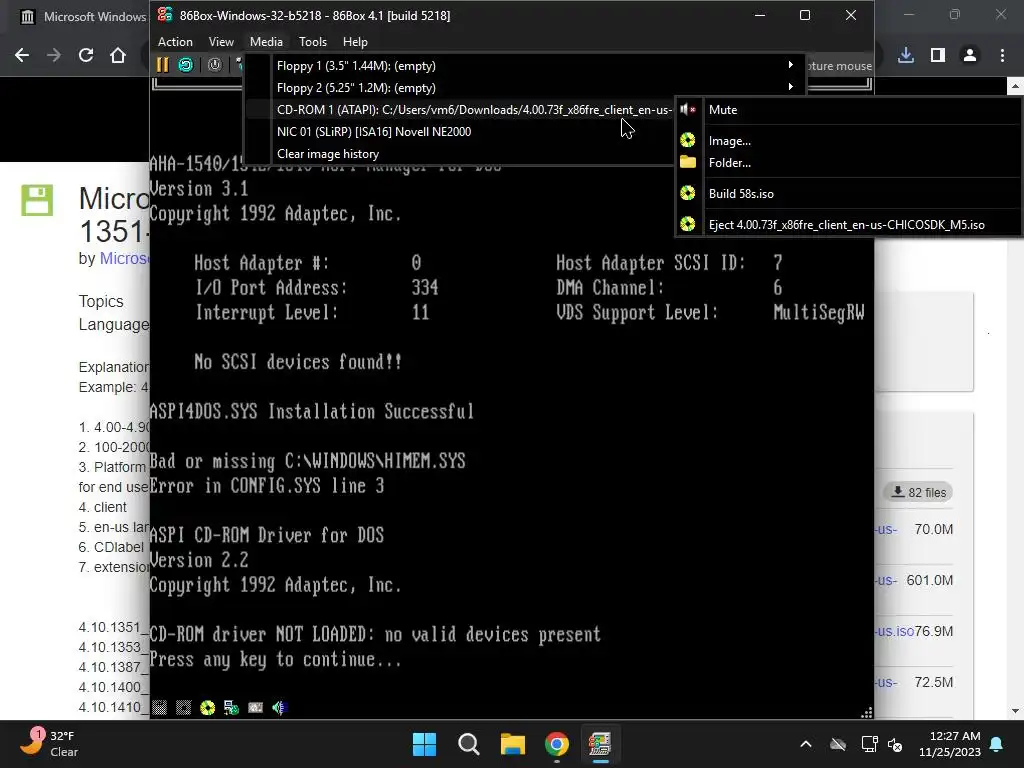Viewport: 1024px width, 768px height.
Task: Click the muted volume tray icon
Action: (895, 744)
